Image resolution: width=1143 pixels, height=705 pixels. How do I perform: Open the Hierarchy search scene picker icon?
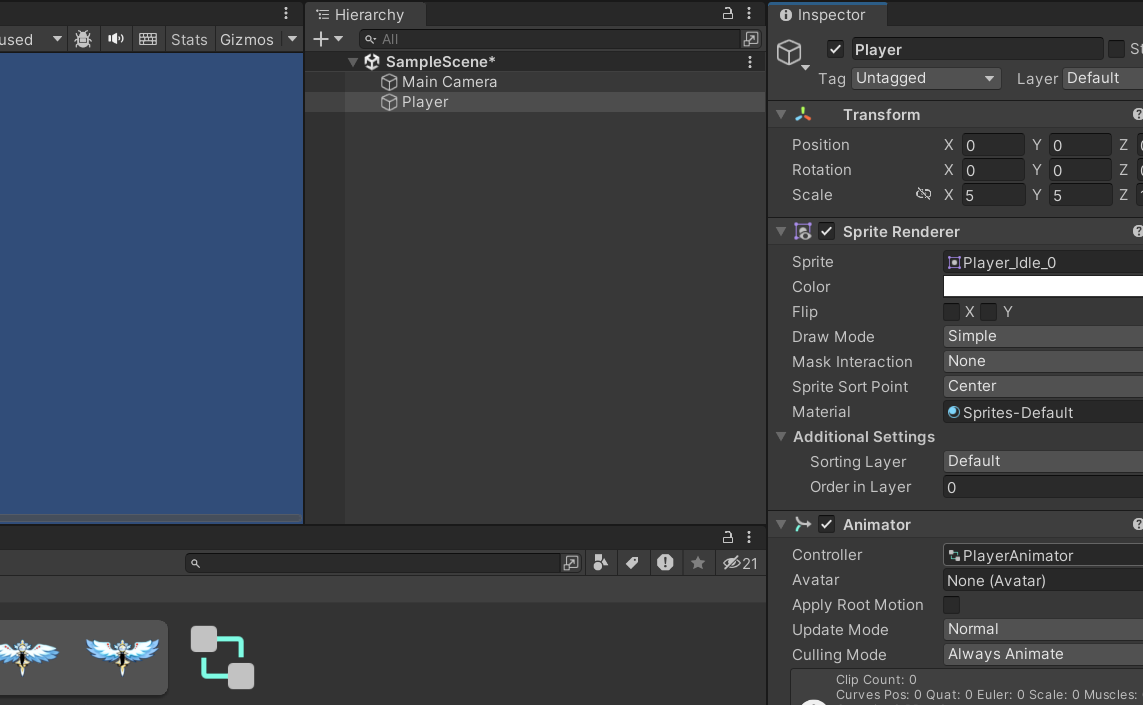[x=751, y=39]
